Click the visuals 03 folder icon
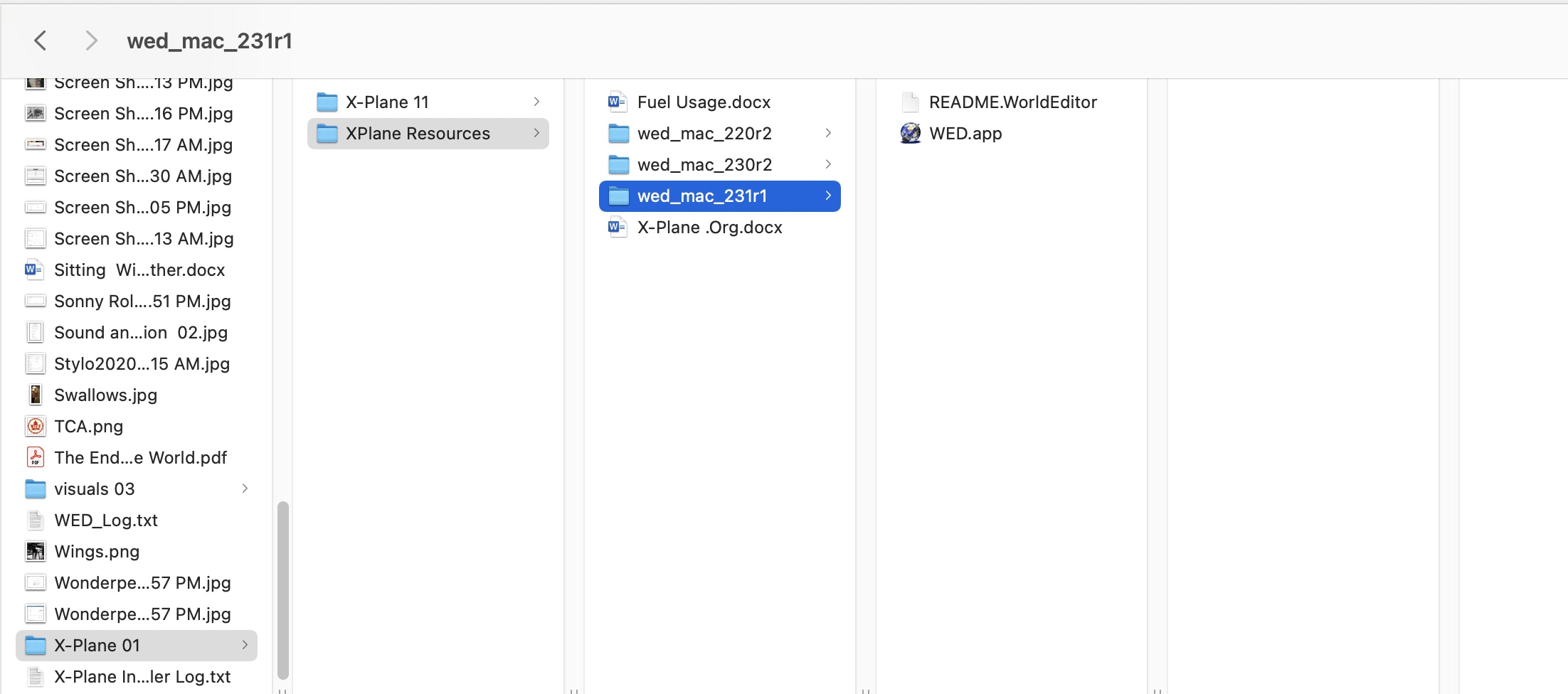This screenshot has height=694, width=1568. click(x=36, y=489)
